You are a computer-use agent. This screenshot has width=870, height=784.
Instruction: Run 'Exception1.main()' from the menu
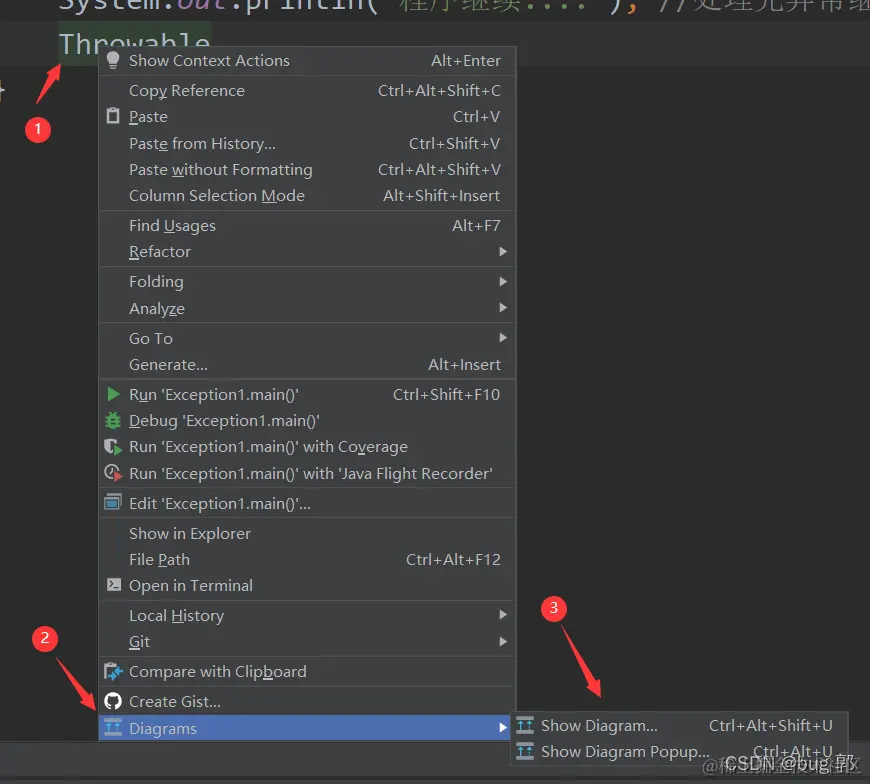tap(307, 394)
